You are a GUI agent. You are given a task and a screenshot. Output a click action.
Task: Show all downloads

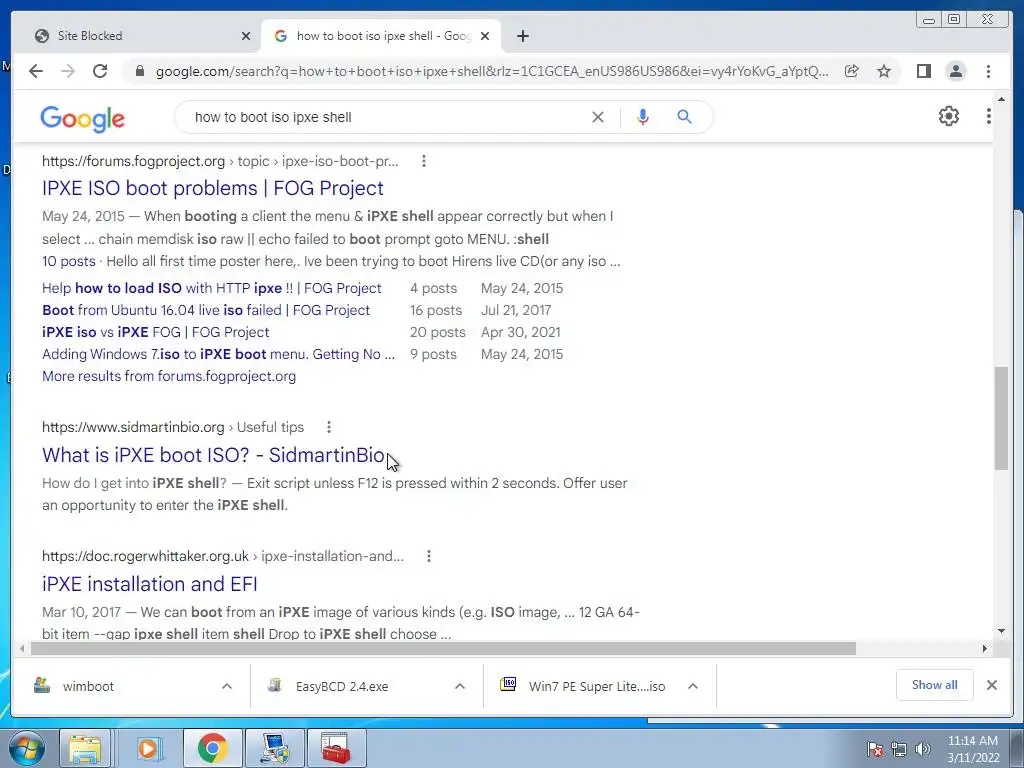click(935, 685)
